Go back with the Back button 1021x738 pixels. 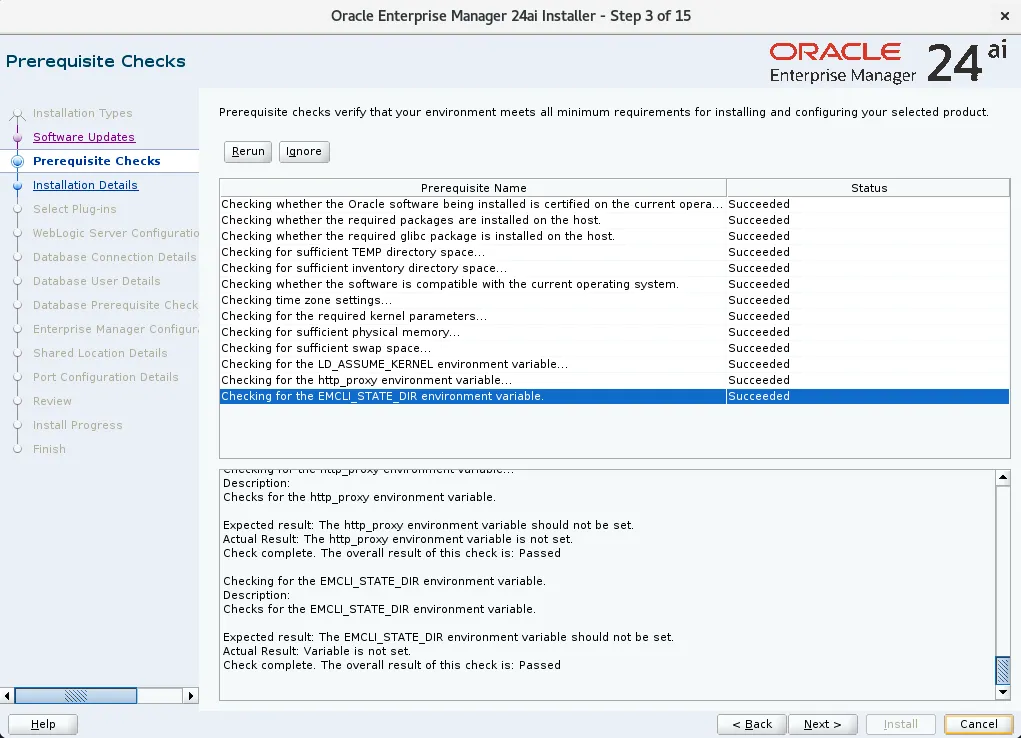click(751, 724)
